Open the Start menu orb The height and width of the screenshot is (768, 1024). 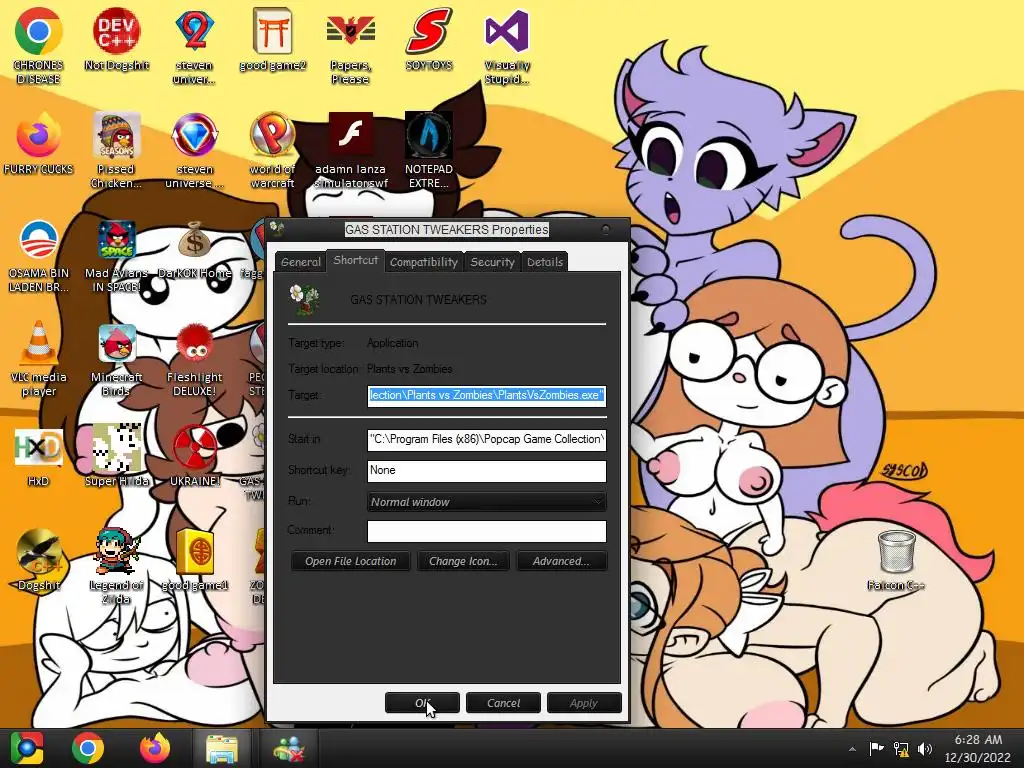26,748
